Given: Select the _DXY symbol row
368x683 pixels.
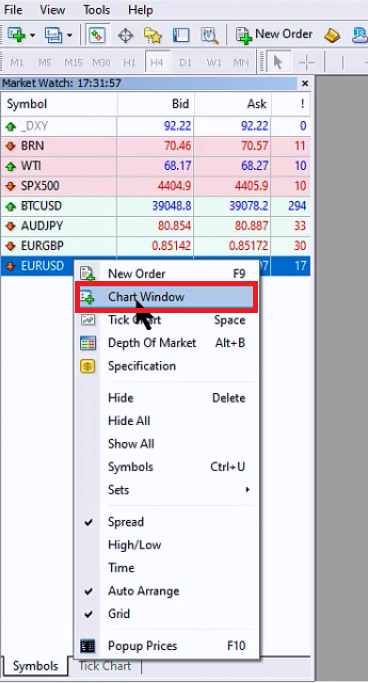Looking at the screenshot, I should [x=156, y=126].
